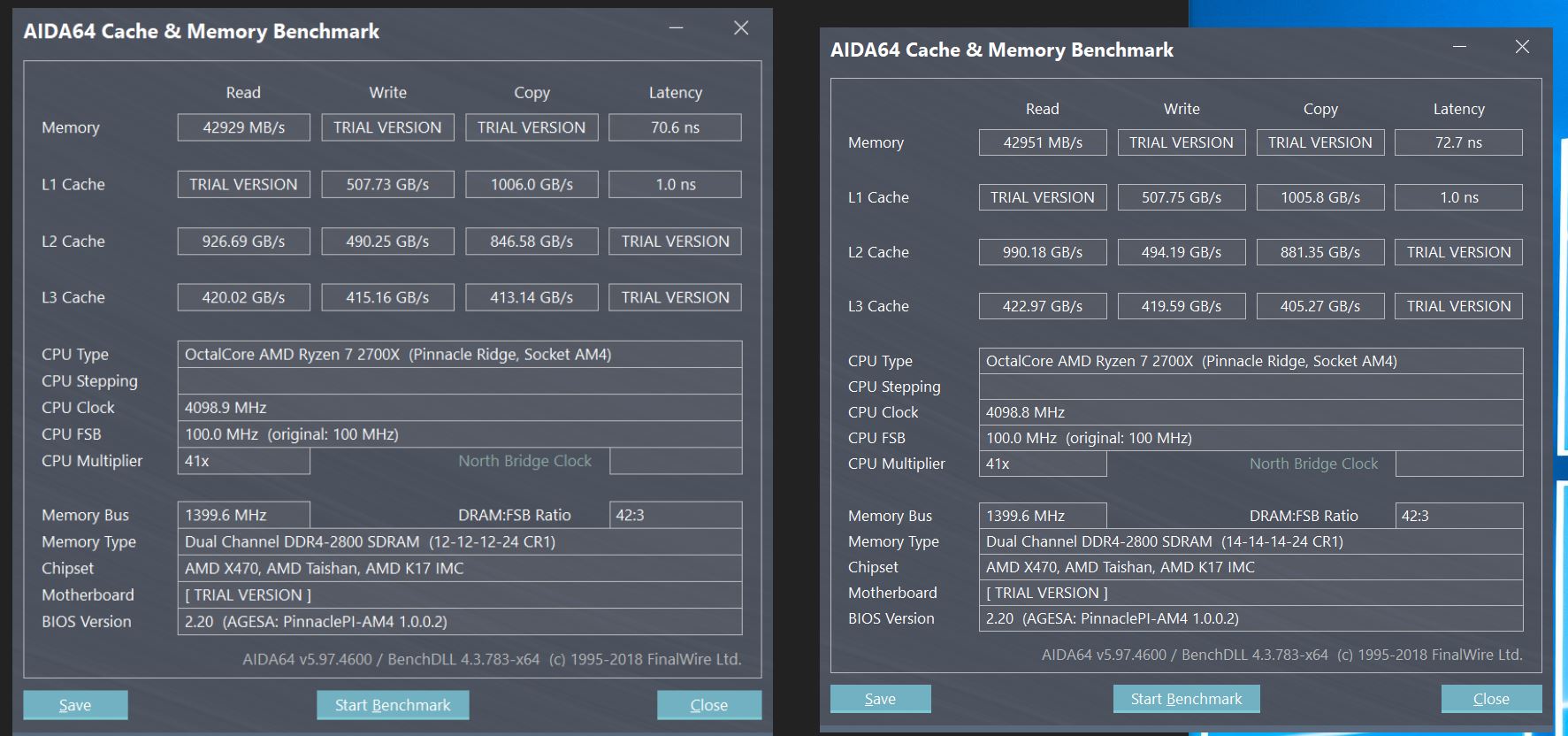Image resolution: width=1568 pixels, height=736 pixels.
Task: Minimize the left AIDA64 window
Action: [676, 28]
